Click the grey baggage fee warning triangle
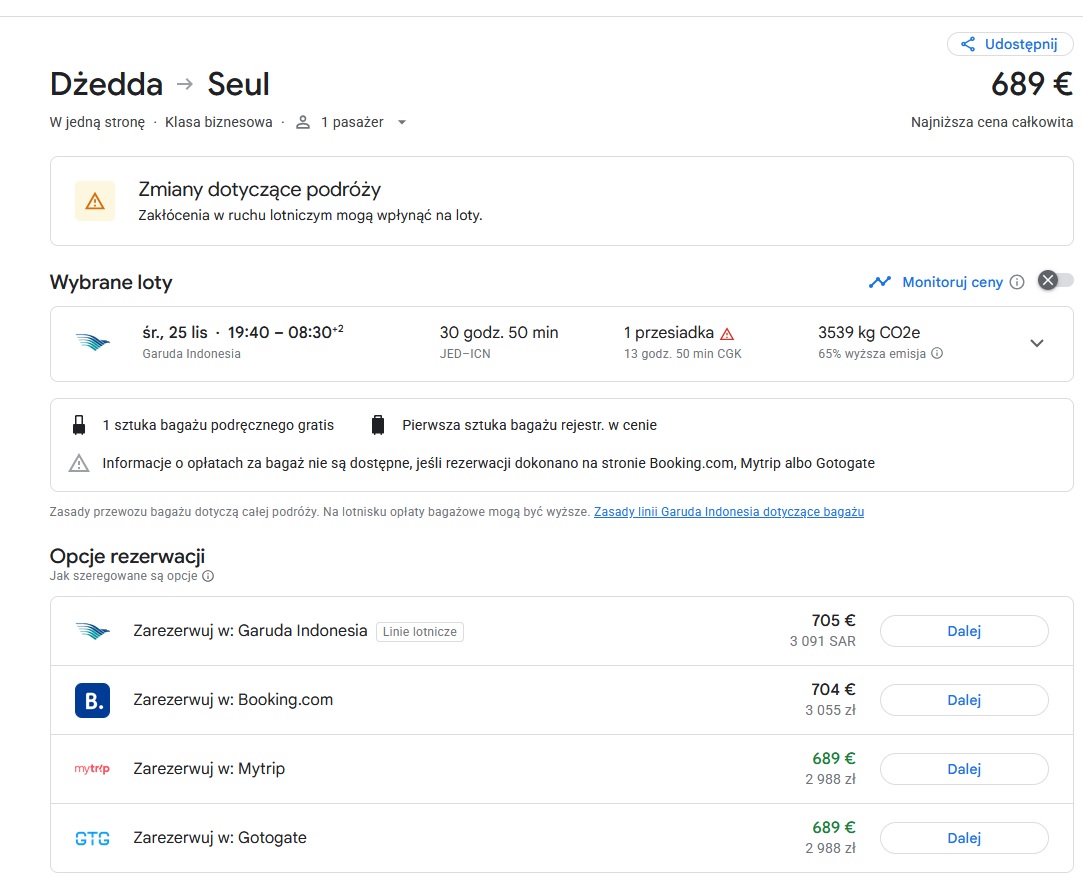Image resolution: width=1083 pixels, height=874 pixels. coord(79,463)
